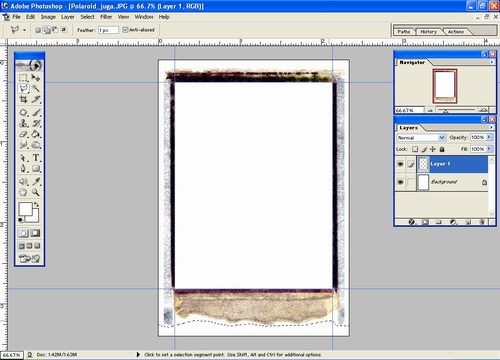Open the Opacity slider arrow
The width and height of the screenshot is (500, 360).
pos(489,137)
